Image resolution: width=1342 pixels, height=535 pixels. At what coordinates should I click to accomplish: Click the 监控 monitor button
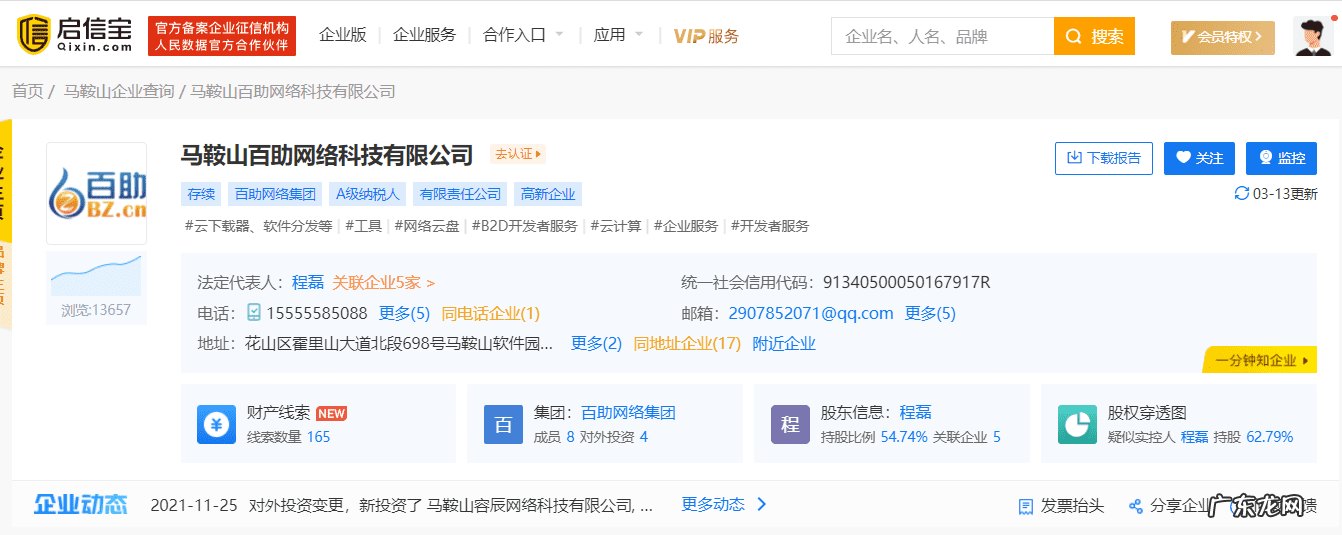1281,158
